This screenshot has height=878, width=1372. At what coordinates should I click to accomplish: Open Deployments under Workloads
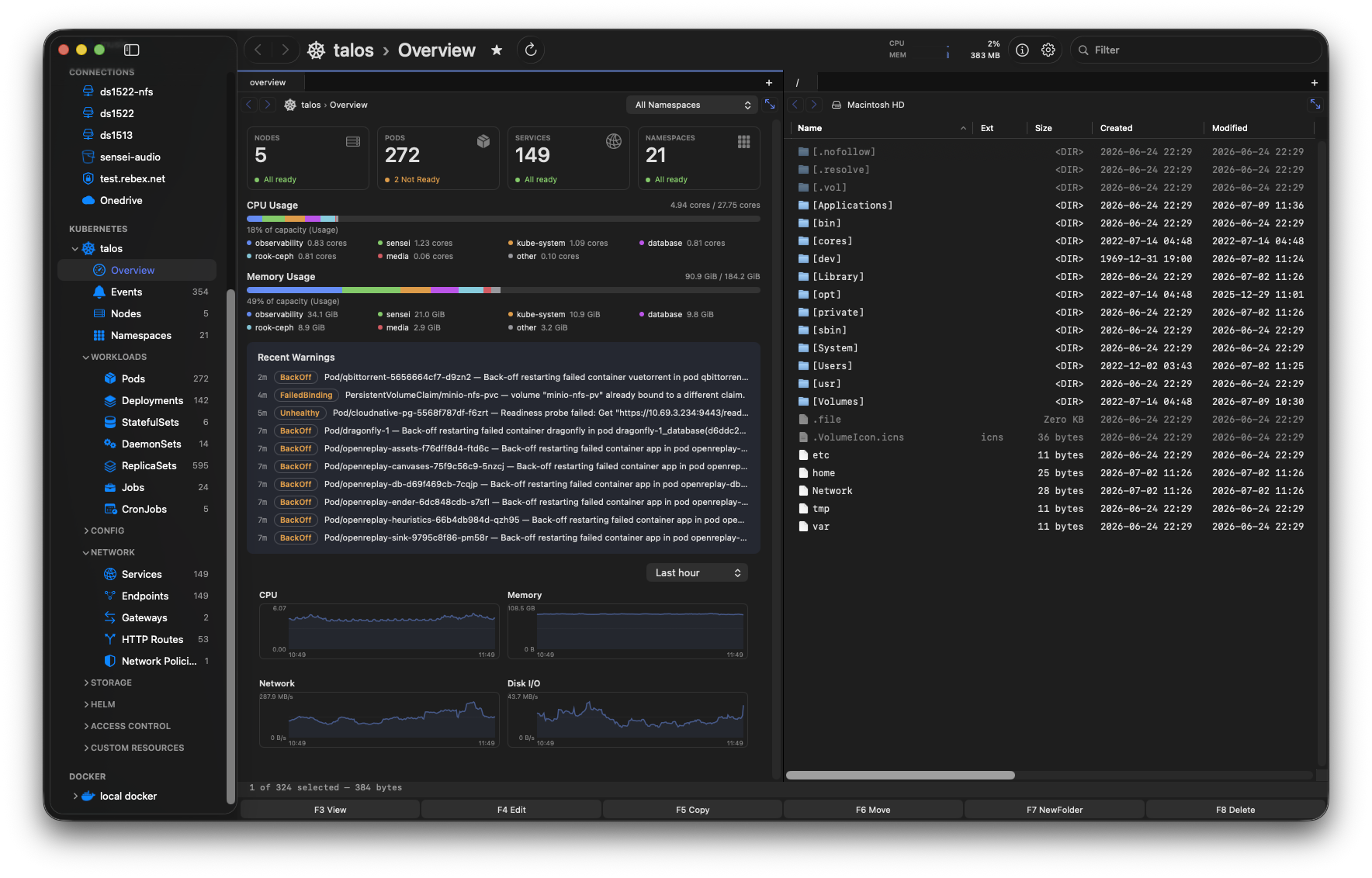(x=137, y=400)
